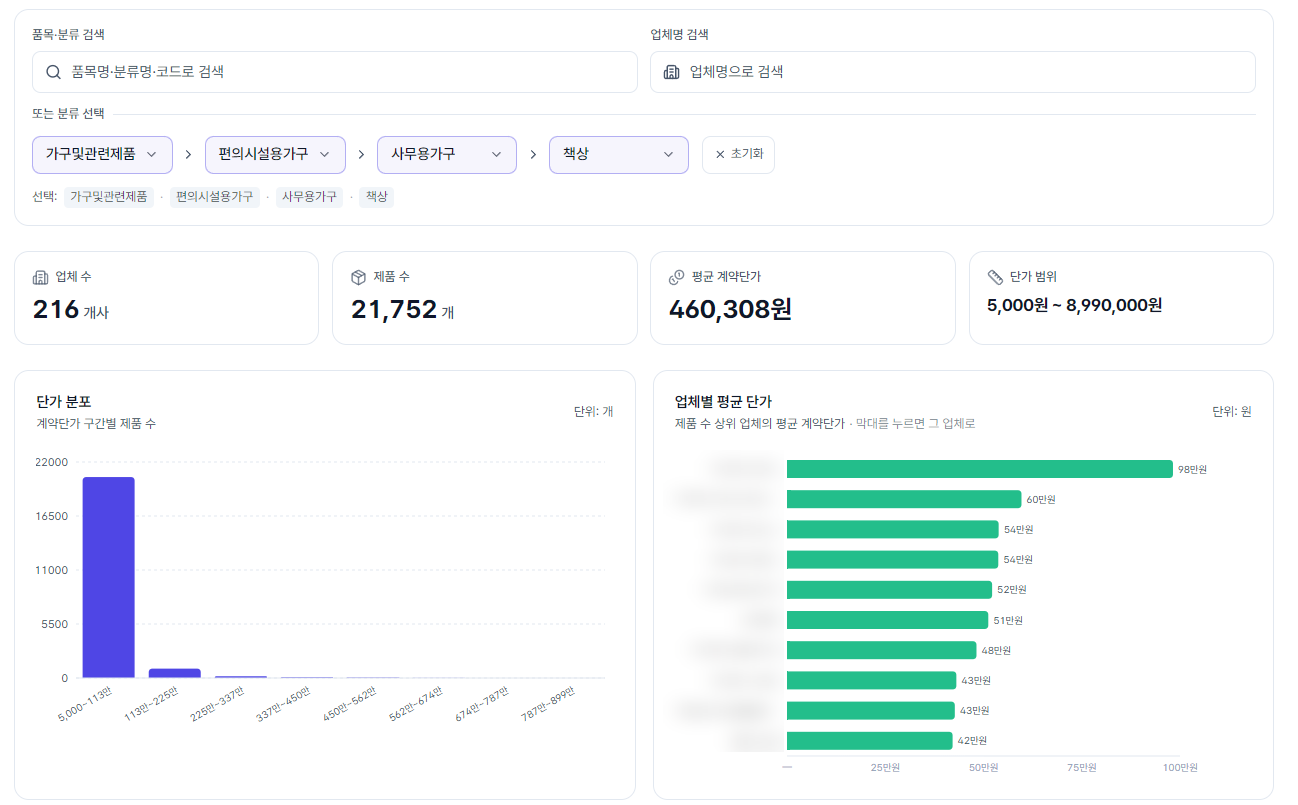Open the 책상 dropdown
The image size is (1298, 805).
(x=619, y=155)
